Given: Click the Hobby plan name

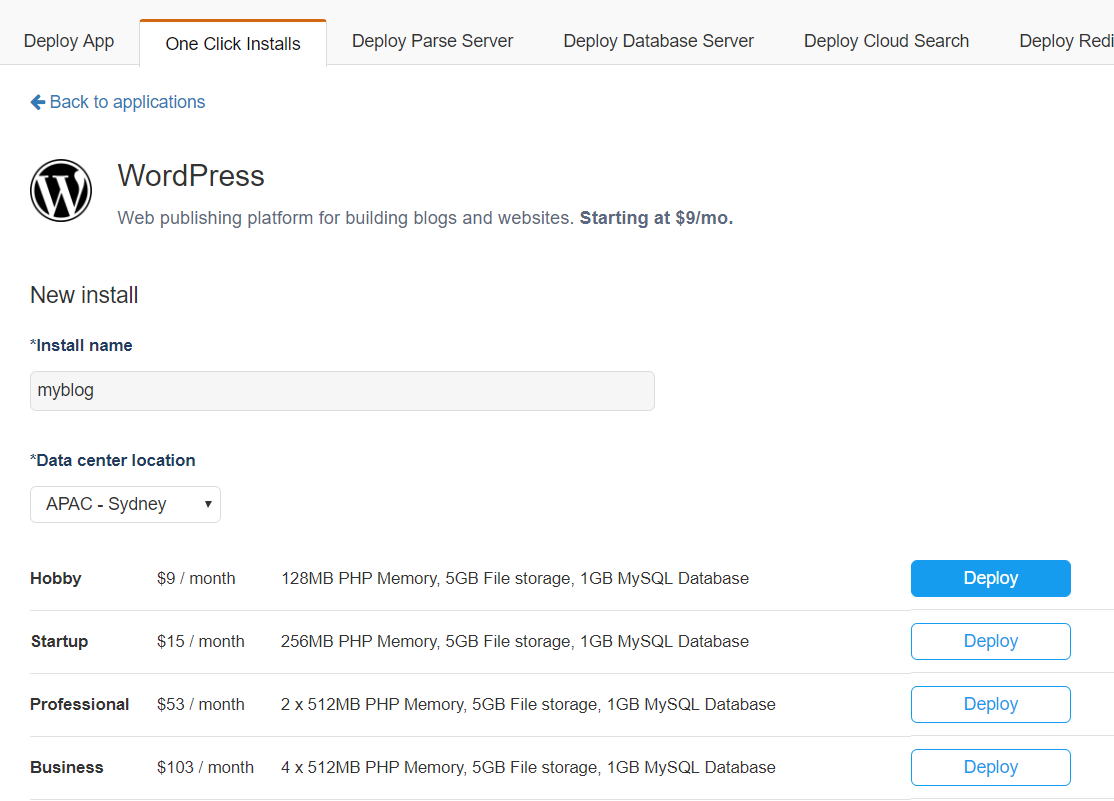Looking at the screenshot, I should click(55, 579).
